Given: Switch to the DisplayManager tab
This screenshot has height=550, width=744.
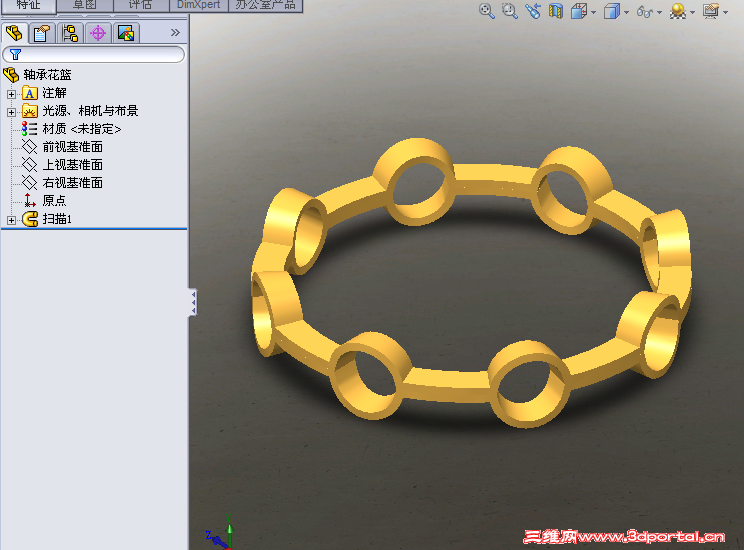Looking at the screenshot, I should tap(126, 33).
